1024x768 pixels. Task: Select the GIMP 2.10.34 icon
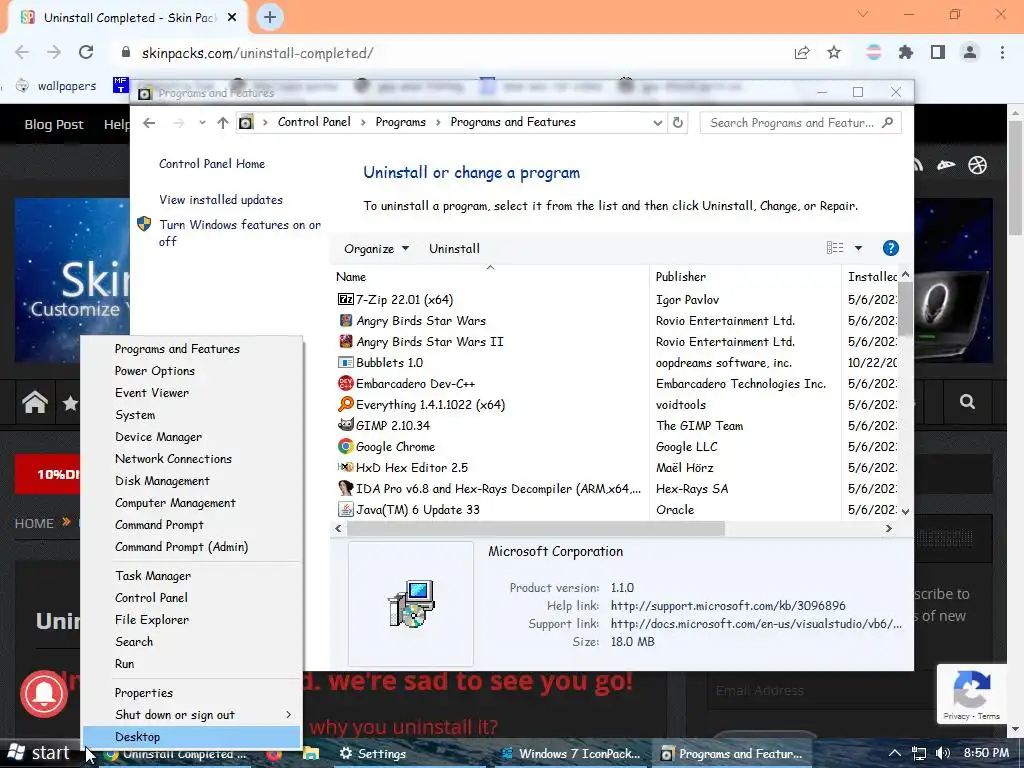[345, 425]
